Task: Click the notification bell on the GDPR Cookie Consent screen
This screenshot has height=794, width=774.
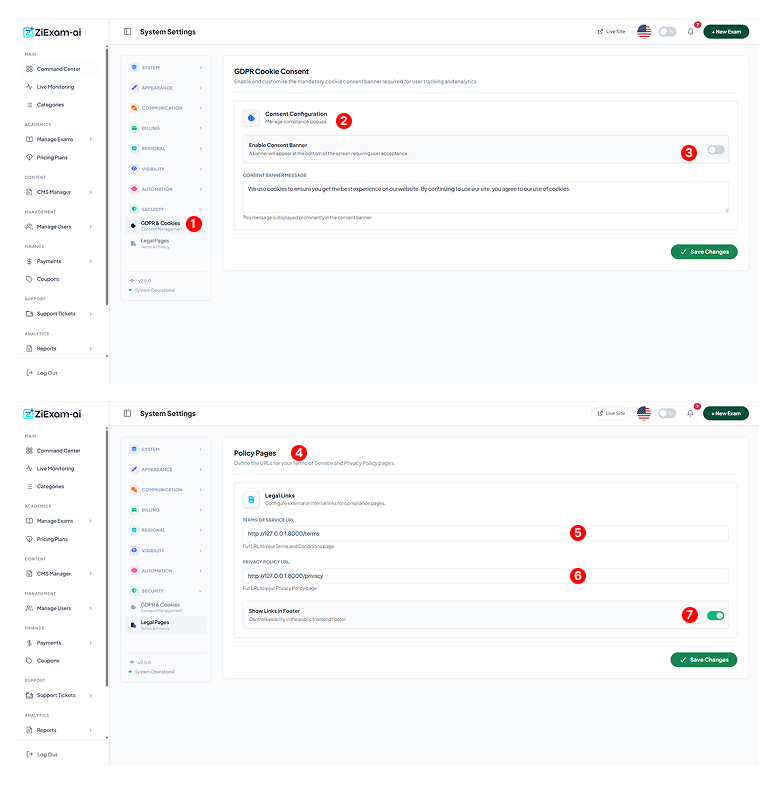Action: 690,32
